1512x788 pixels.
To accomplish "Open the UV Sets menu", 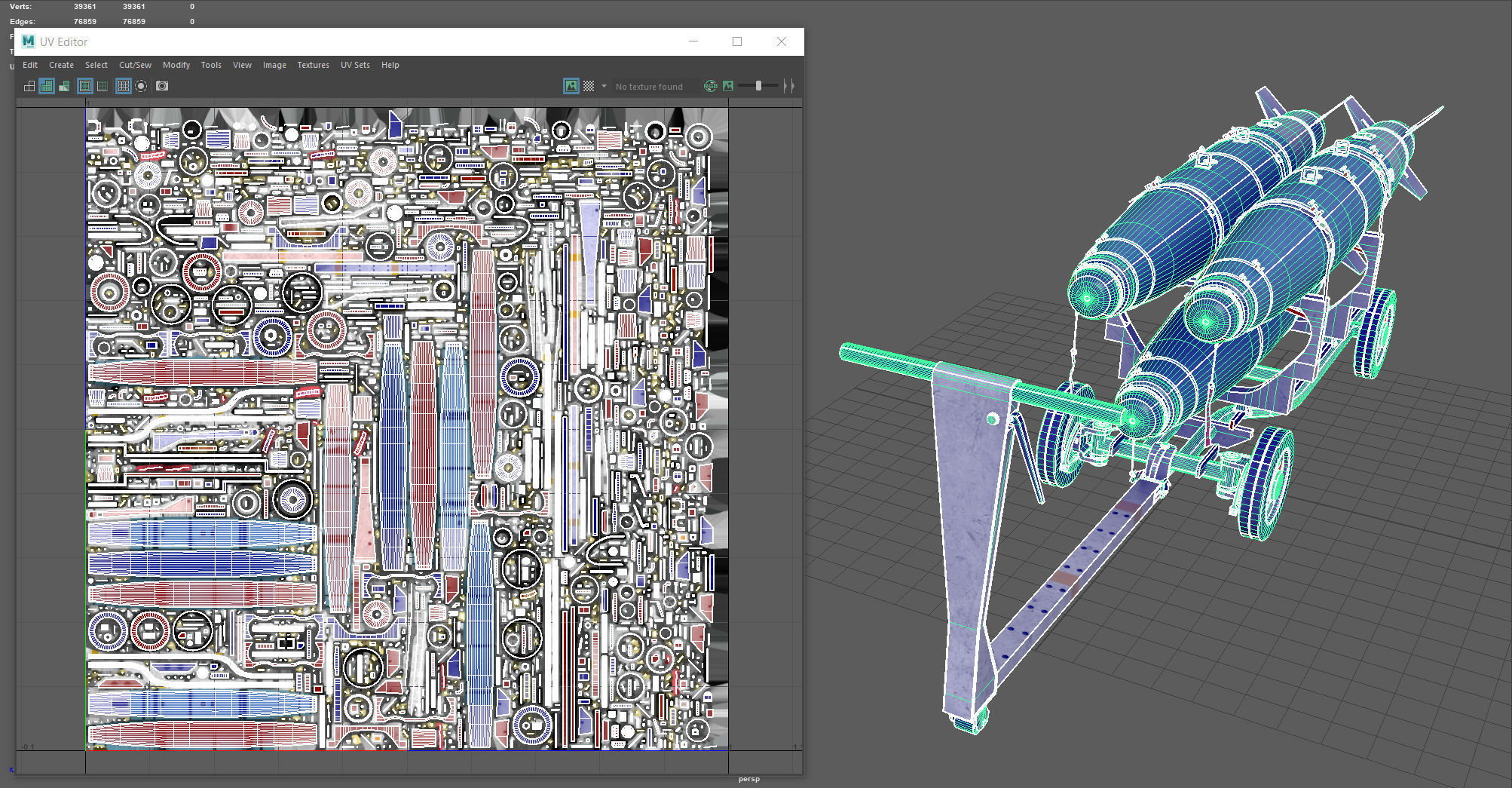I will click(x=355, y=65).
